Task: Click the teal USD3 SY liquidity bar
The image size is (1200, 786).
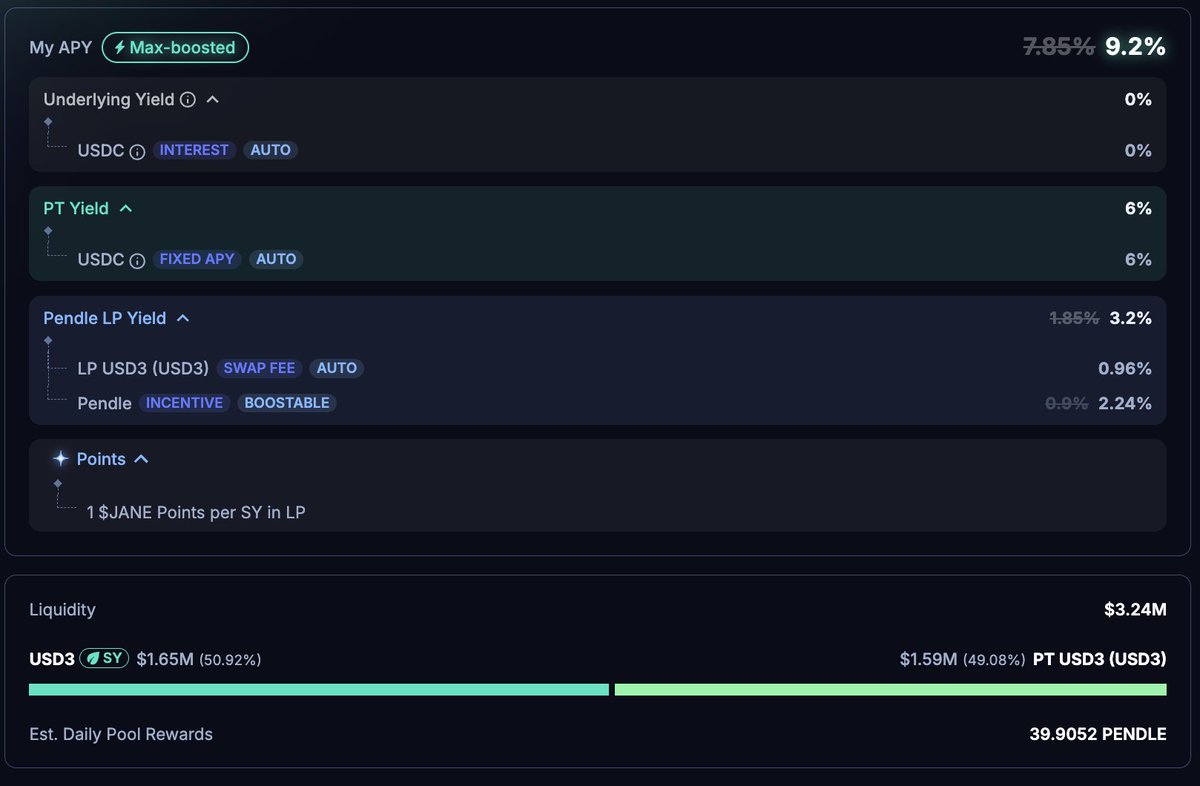Action: pos(319,690)
